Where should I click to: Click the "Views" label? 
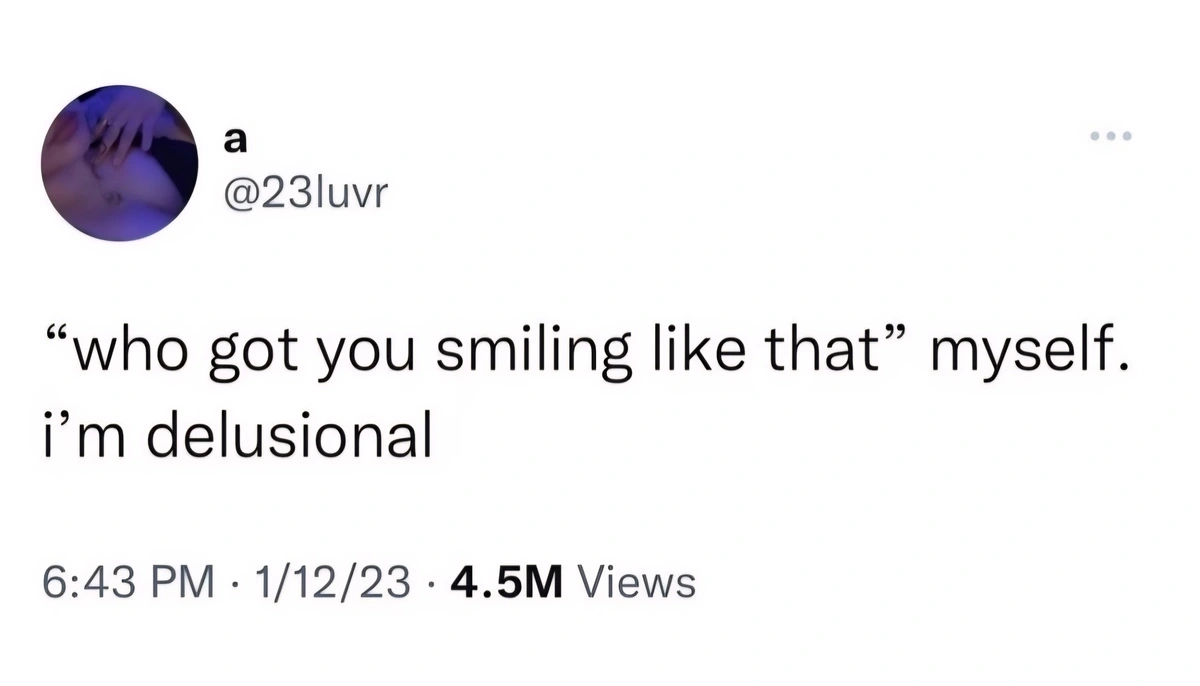[637, 581]
